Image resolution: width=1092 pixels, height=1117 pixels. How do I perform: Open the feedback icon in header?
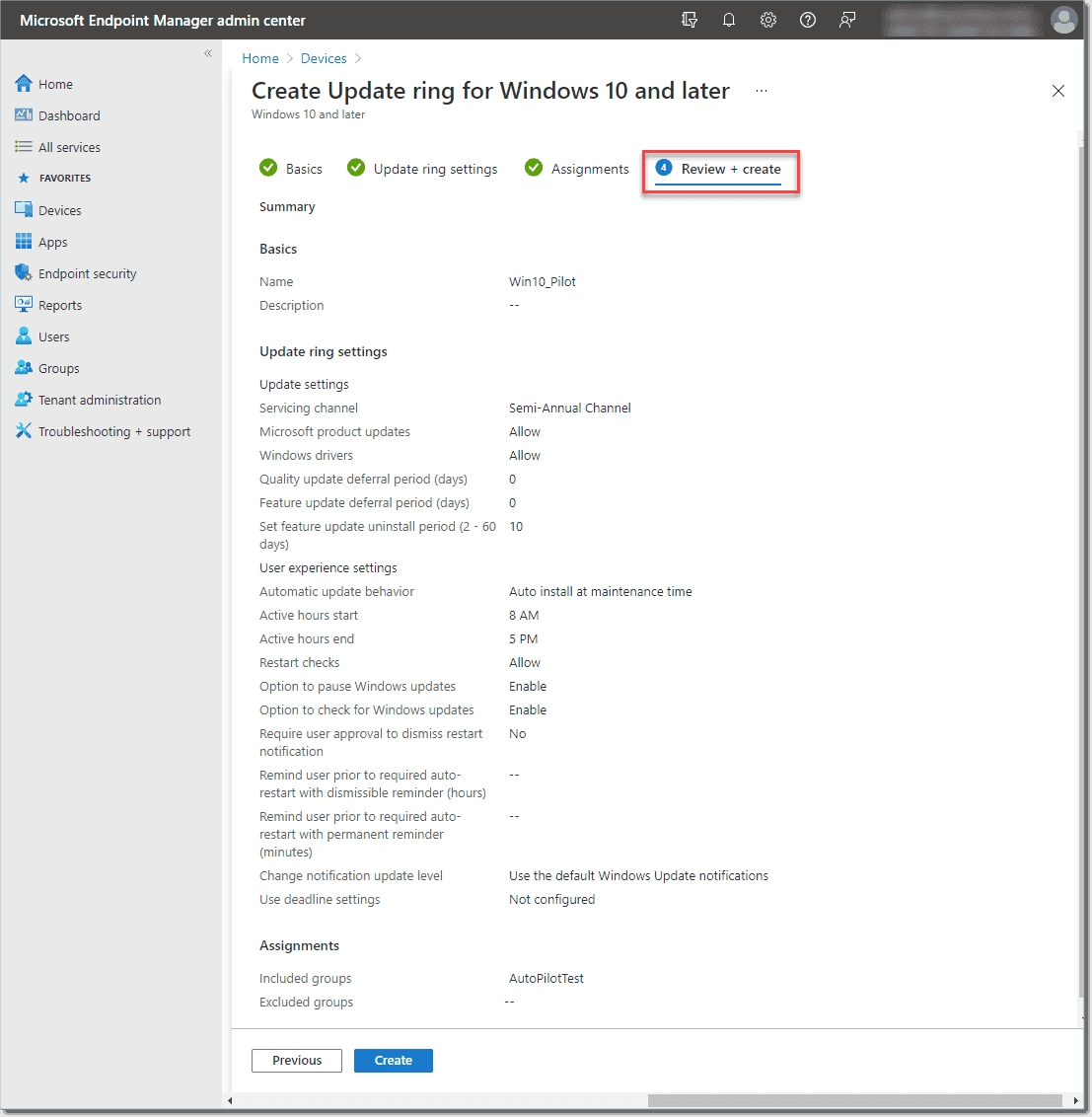point(847,20)
